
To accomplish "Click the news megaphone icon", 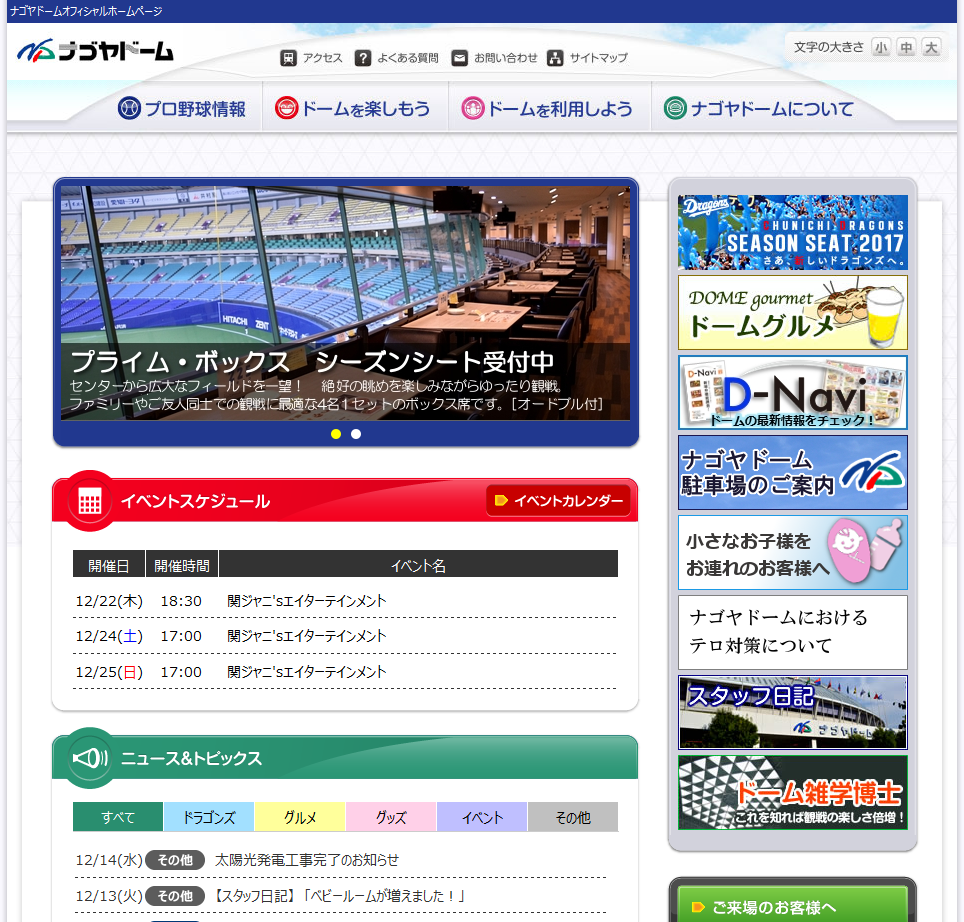I will tap(90, 758).
